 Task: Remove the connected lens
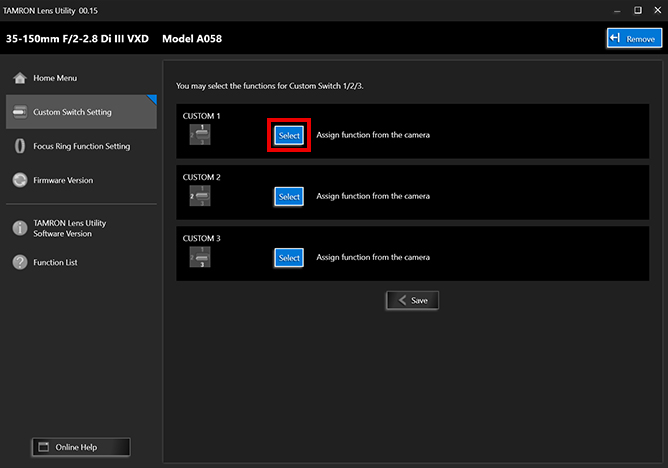click(x=633, y=38)
